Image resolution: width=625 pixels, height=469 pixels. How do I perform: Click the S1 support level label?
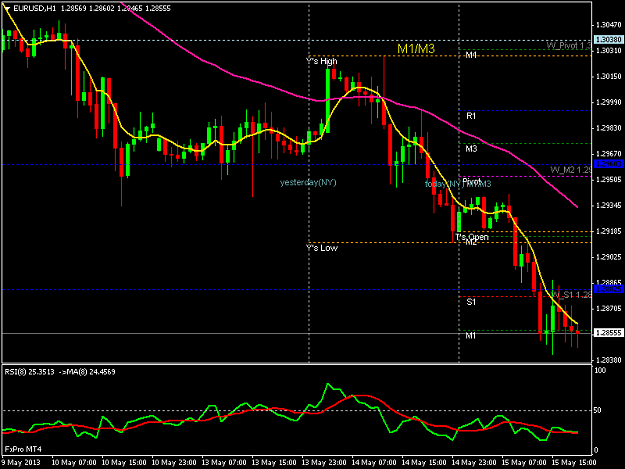(x=471, y=302)
